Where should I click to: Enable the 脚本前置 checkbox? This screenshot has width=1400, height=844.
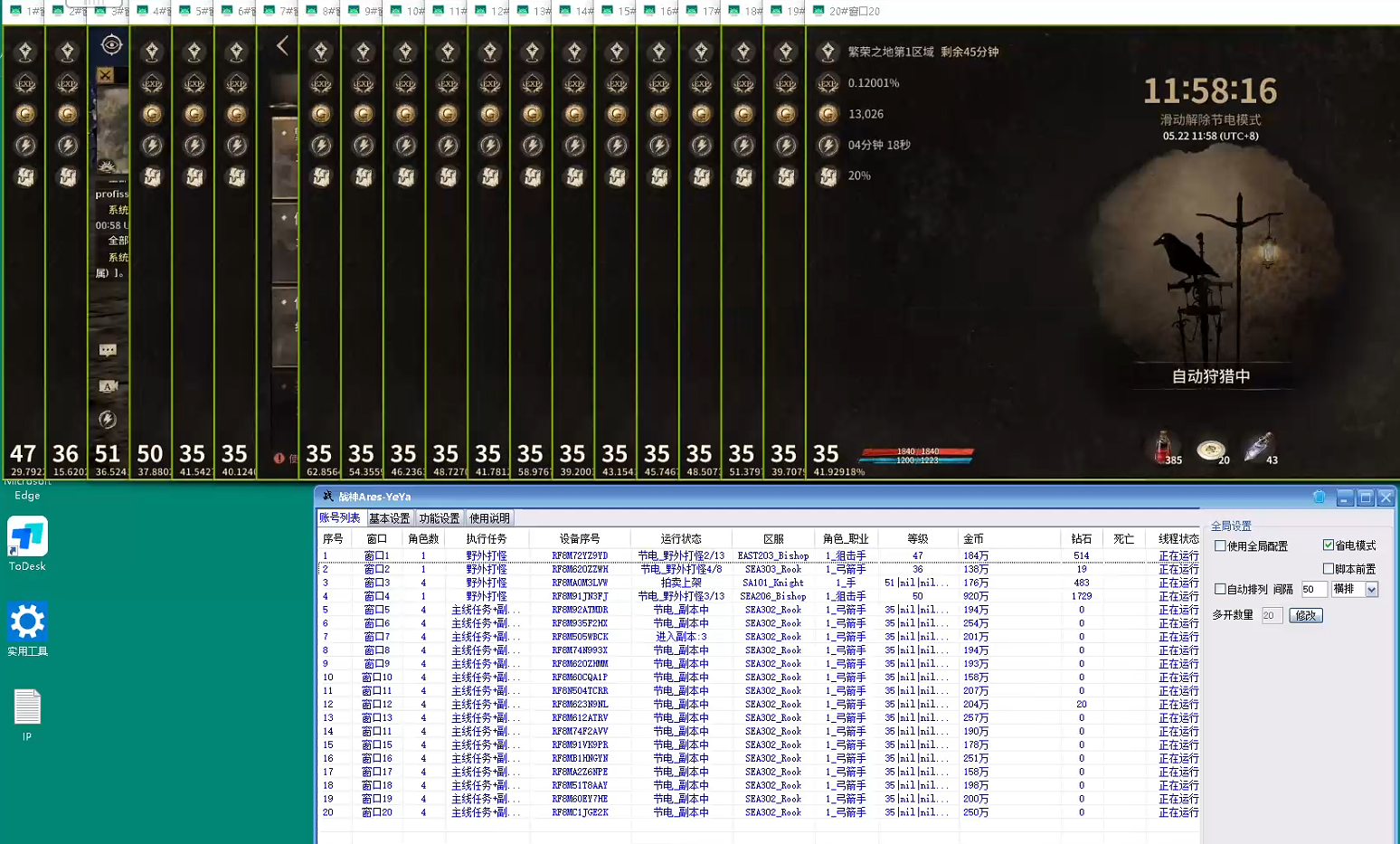pos(1329,568)
